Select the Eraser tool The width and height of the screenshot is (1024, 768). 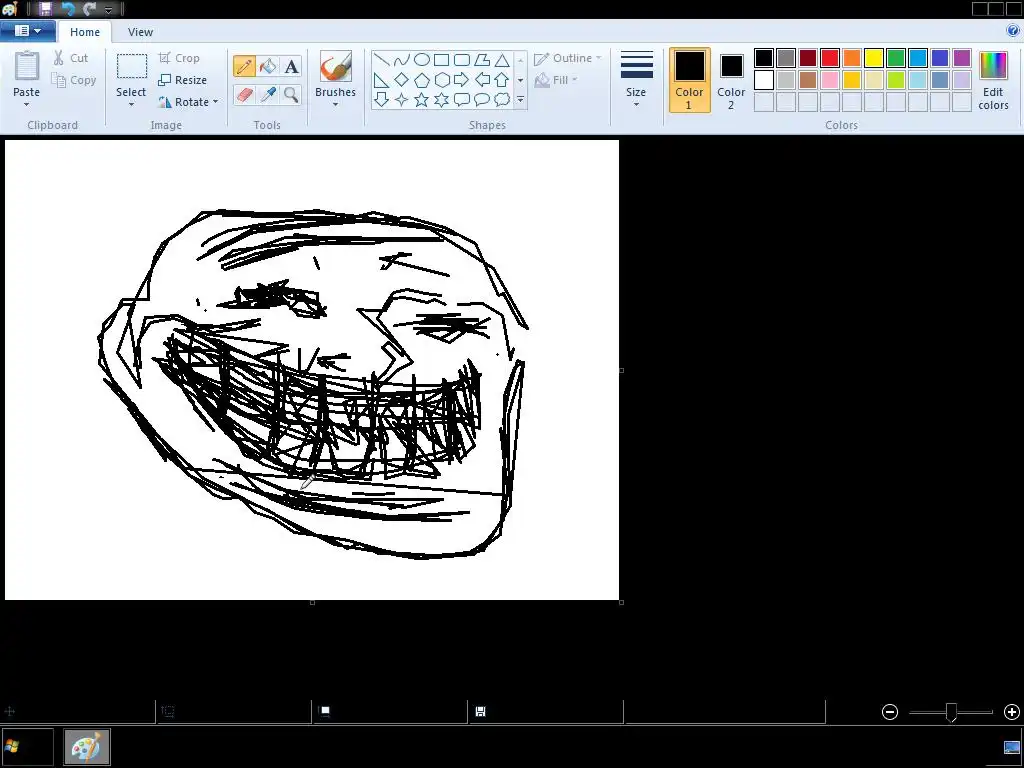pos(244,95)
